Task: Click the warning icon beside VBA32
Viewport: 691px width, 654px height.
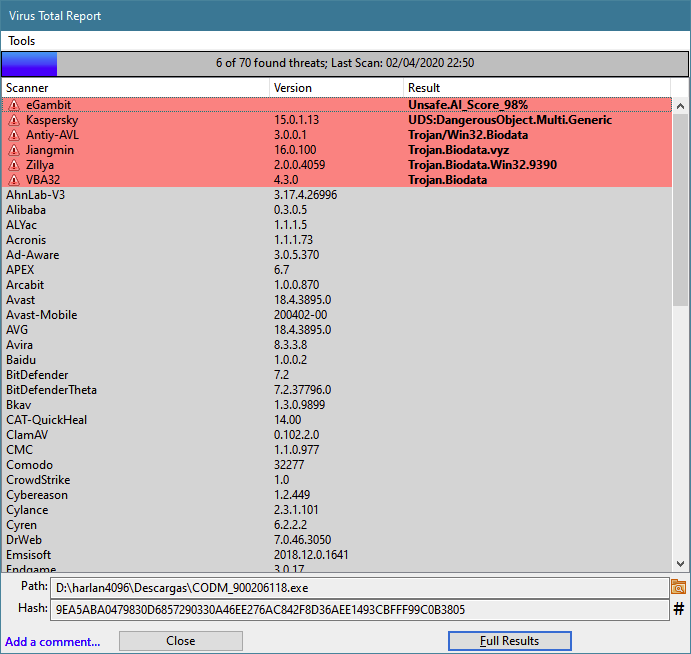Action: click(14, 180)
